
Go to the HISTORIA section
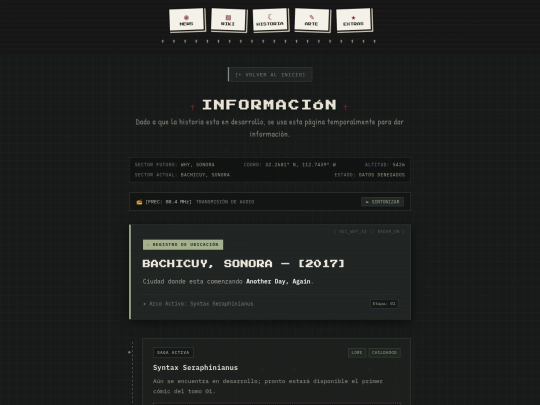click(x=270, y=20)
